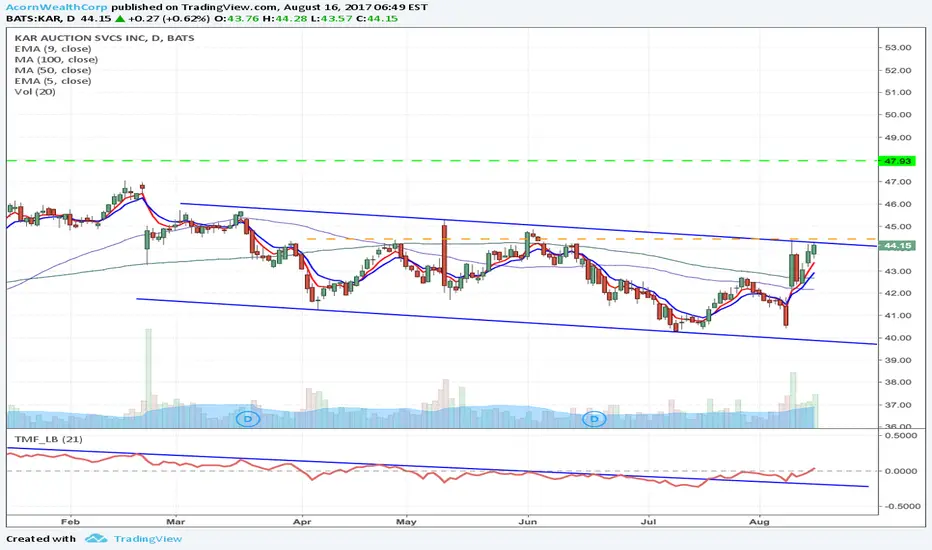Image resolution: width=932 pixels, height=550 pixels.
Task: Click the AcornWealthCorp author link
Action: pos(57,7)
